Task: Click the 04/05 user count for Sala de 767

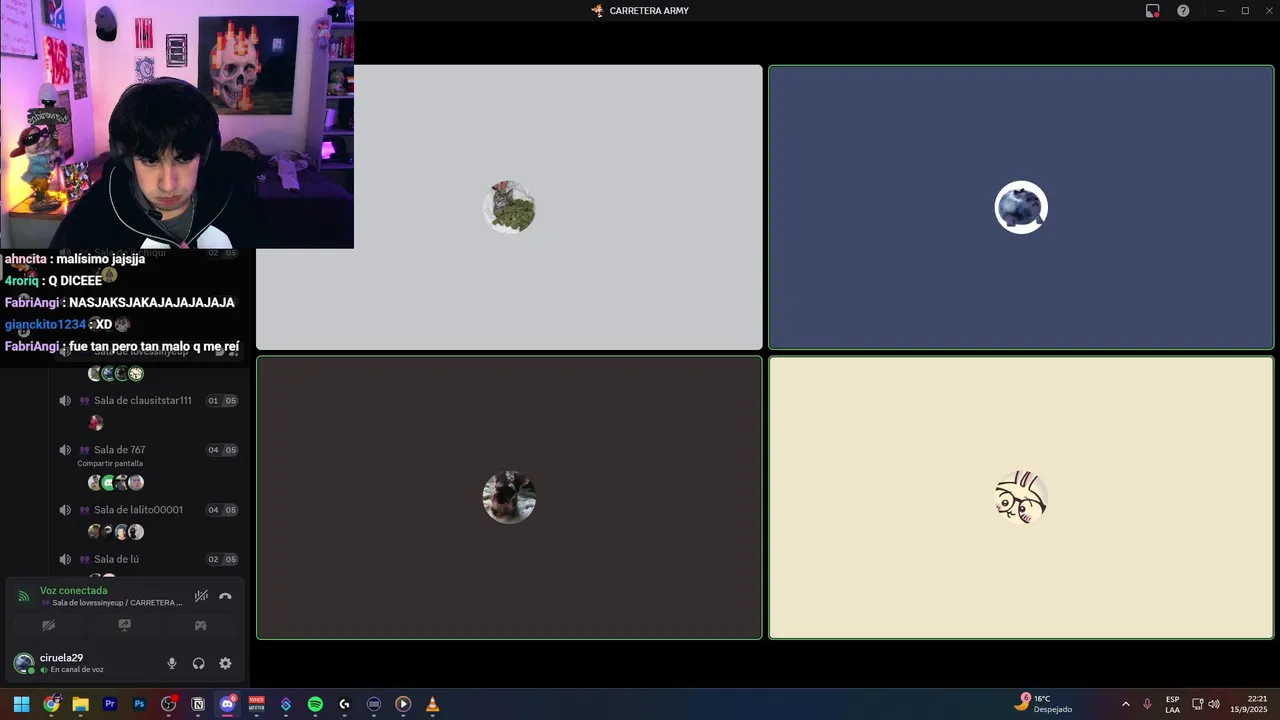Action: click(222, 450)
